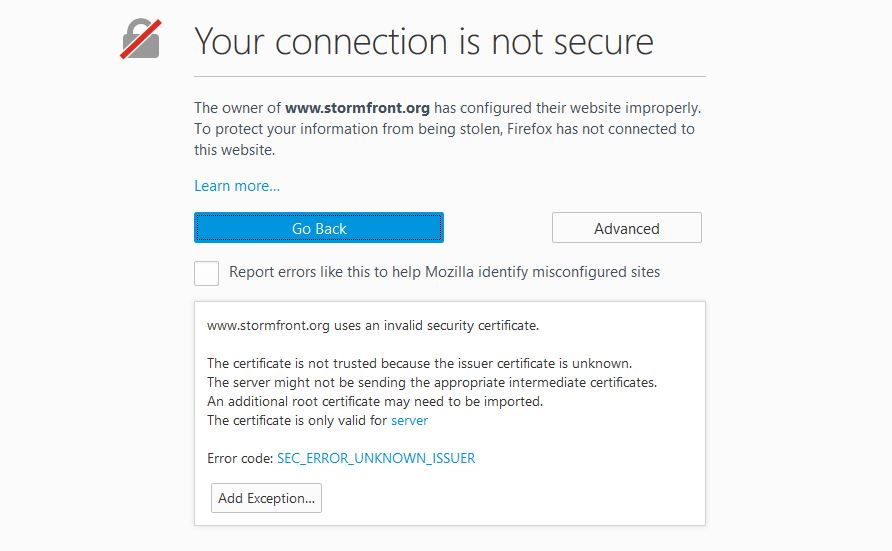The image size is (892, 551).
Task: Click the "Report errors like this" label text
Action: point(444,272)
